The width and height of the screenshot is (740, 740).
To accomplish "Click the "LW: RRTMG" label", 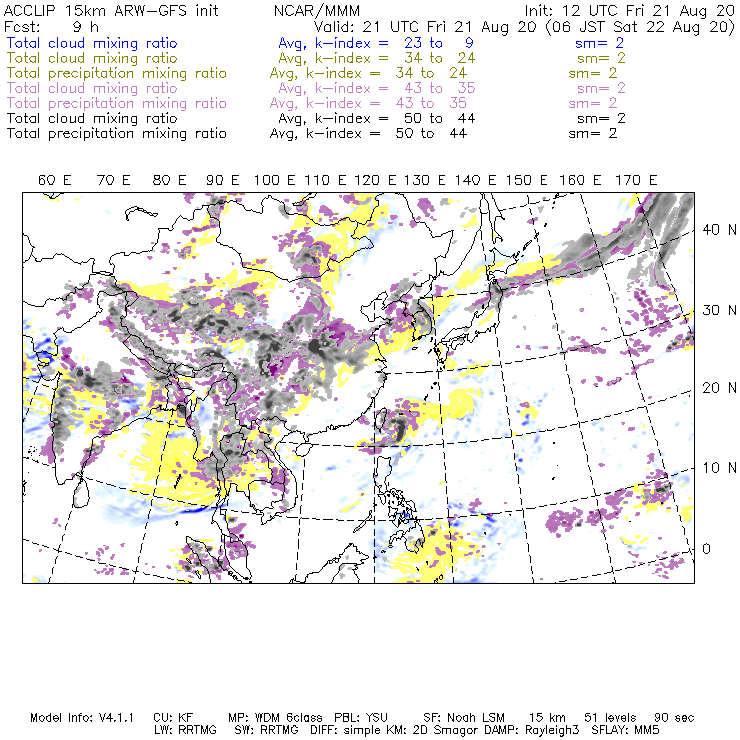I will pos(185,730).
